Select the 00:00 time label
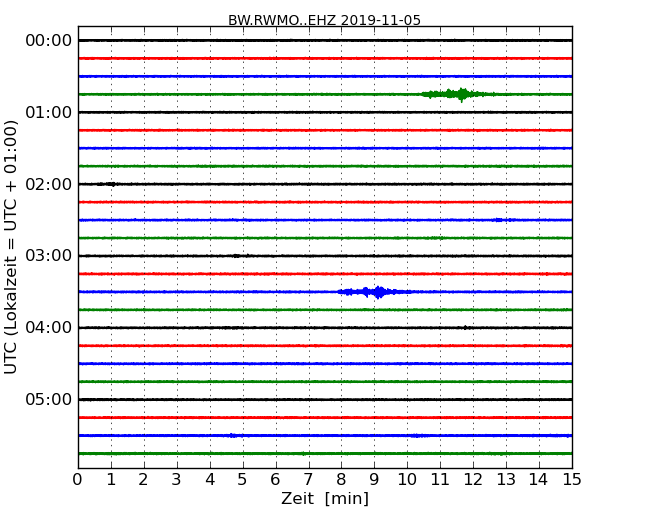Image resolution: width=650 pixels, height=520 pixels. (x=49, y=41)
